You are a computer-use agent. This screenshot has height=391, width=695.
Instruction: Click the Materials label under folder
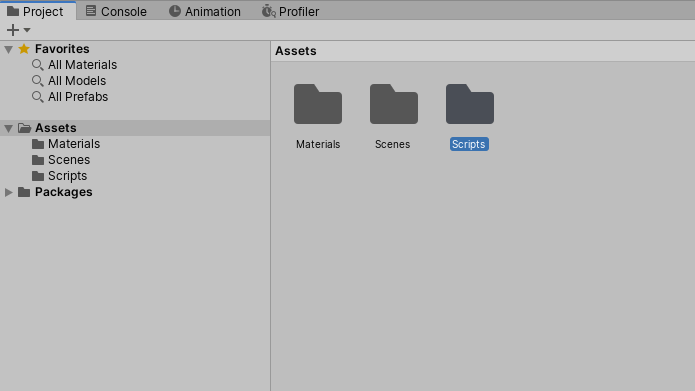318,144
